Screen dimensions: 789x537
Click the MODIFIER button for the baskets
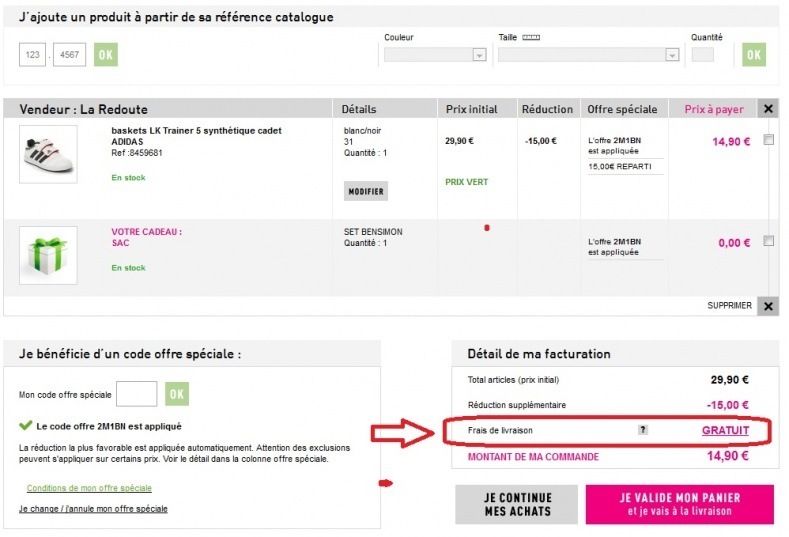click(x=365, y=191)
